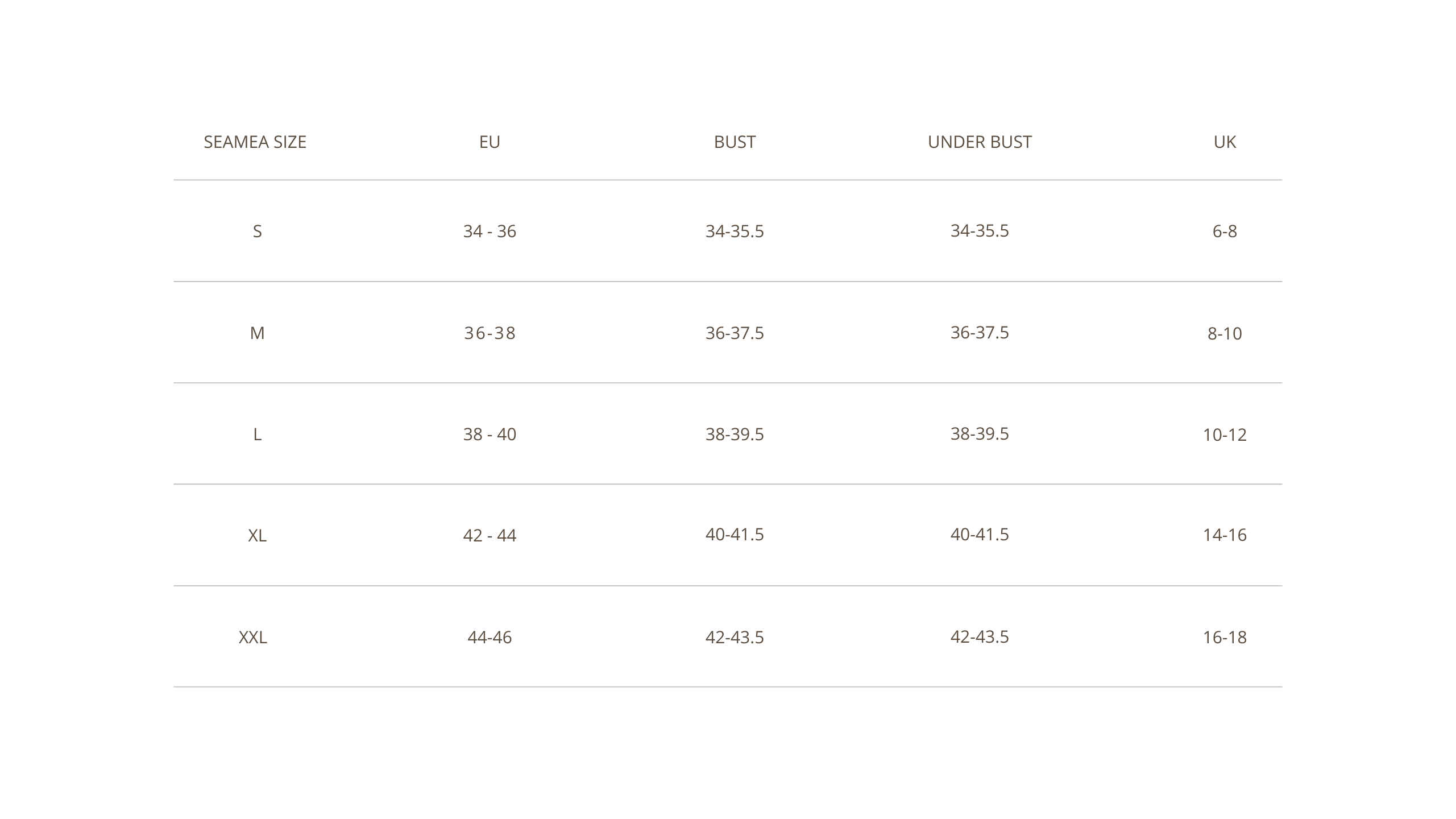Click UK size 10-12
The width and height of the screenshot is (1456, 819).
pos(1225,435)
